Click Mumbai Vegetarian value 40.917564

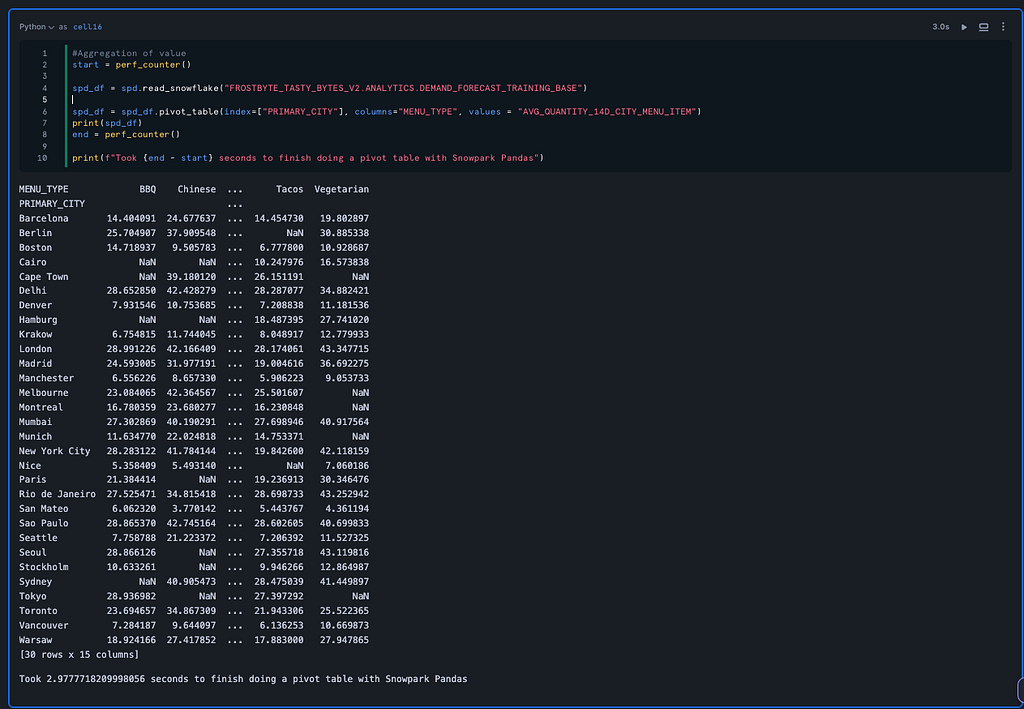click(344, 422)
